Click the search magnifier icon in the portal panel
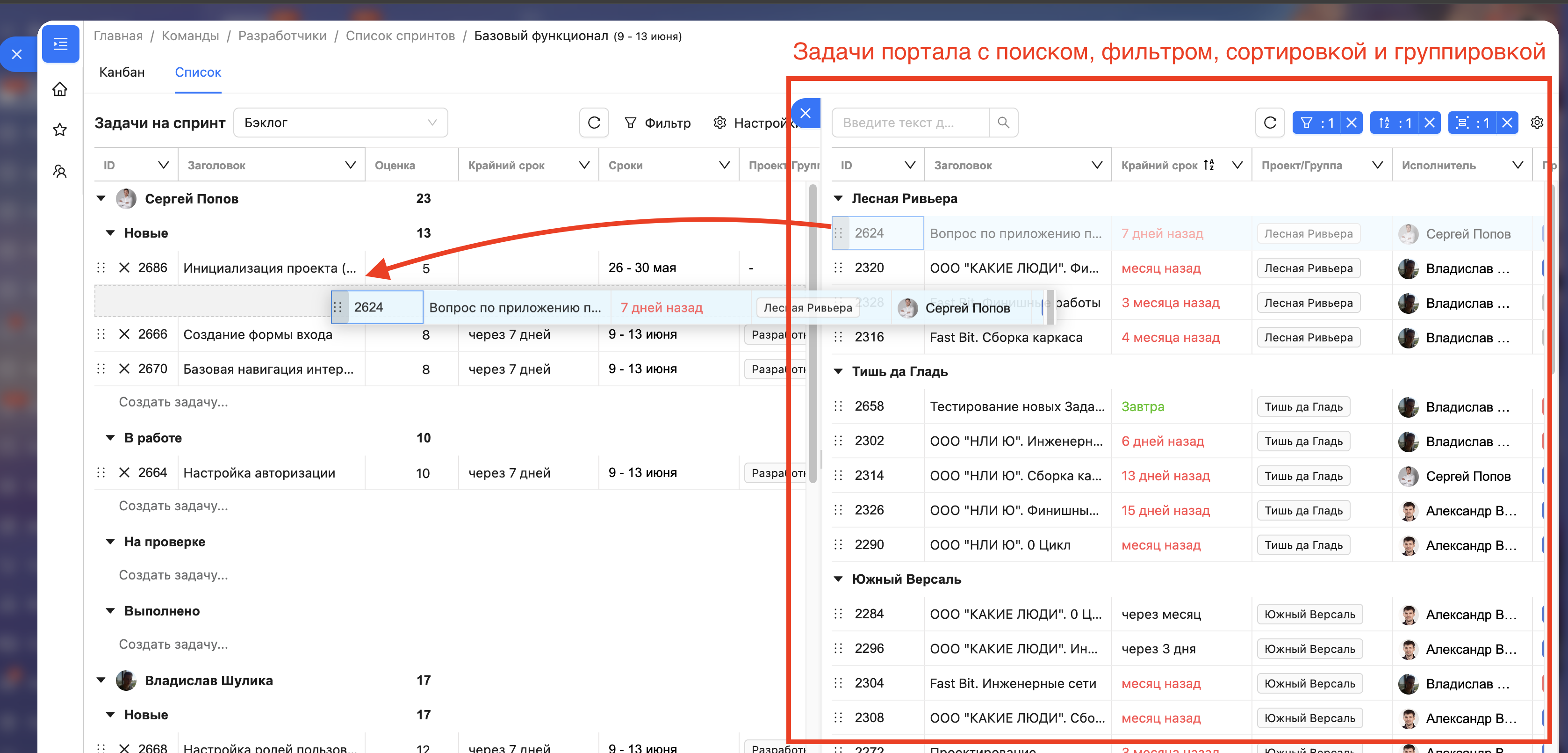 pos(1003,123)
